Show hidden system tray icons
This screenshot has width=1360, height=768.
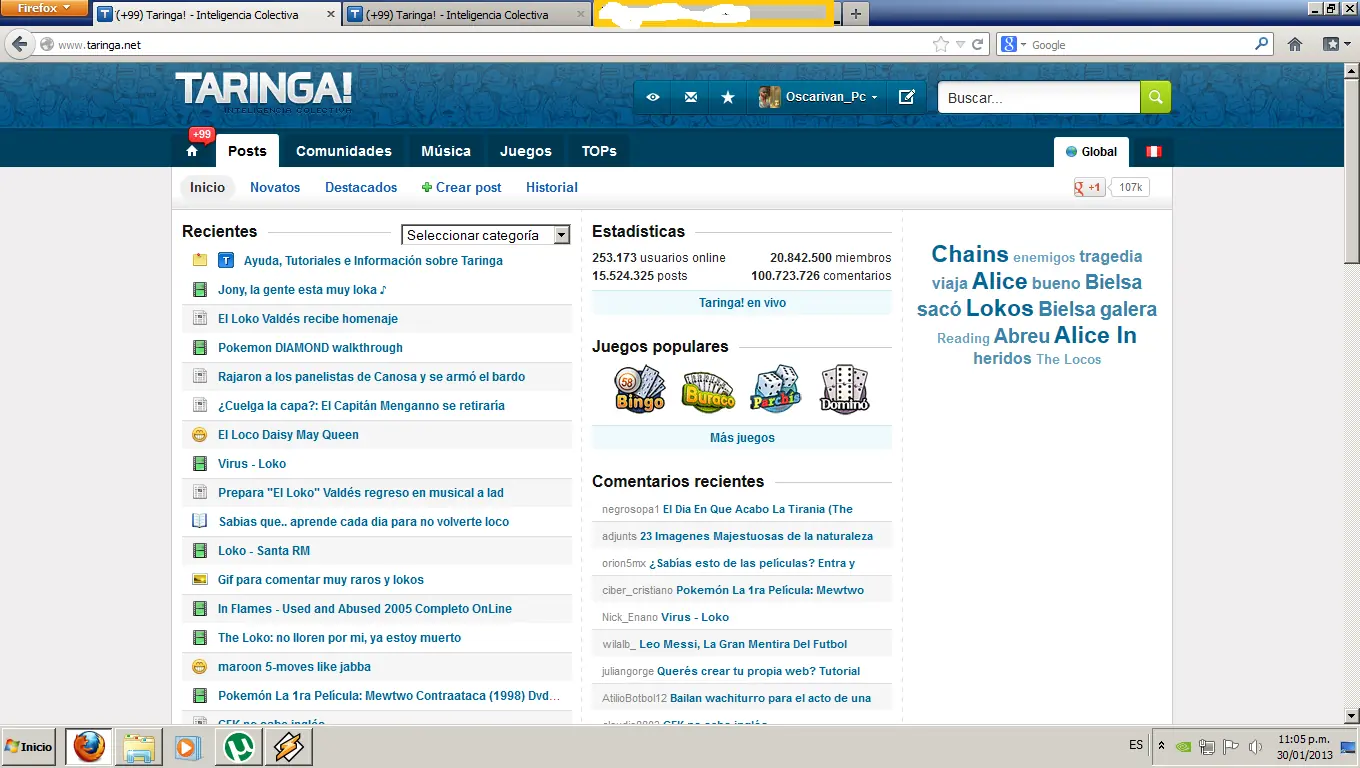pyautogui.click(x=1161, y=746)
